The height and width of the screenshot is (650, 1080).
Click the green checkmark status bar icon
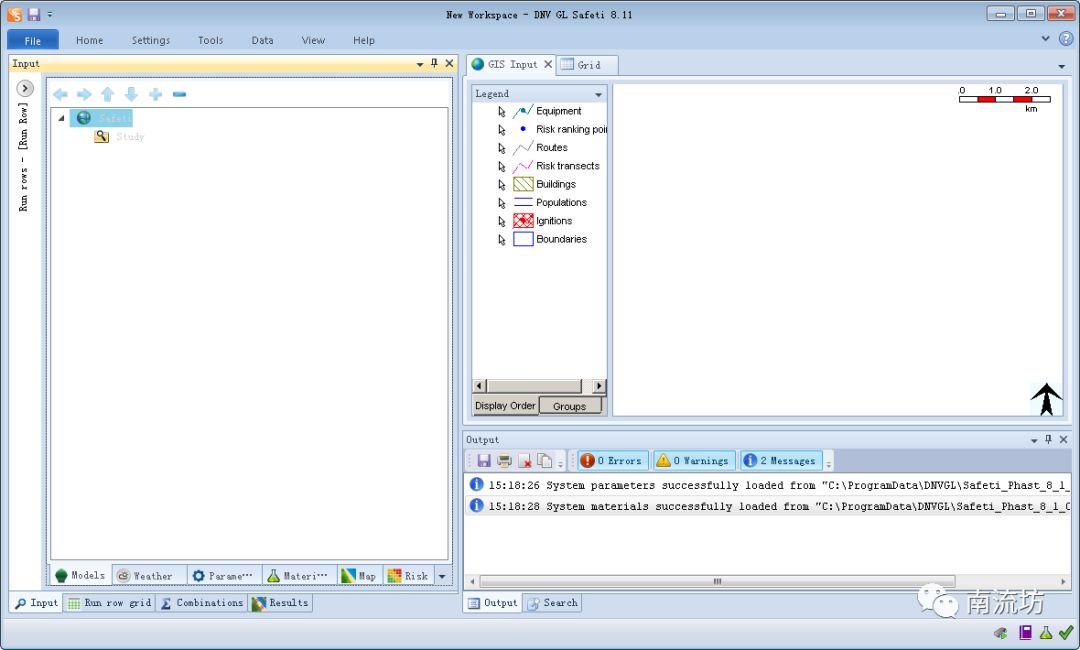pos(1066,633)
